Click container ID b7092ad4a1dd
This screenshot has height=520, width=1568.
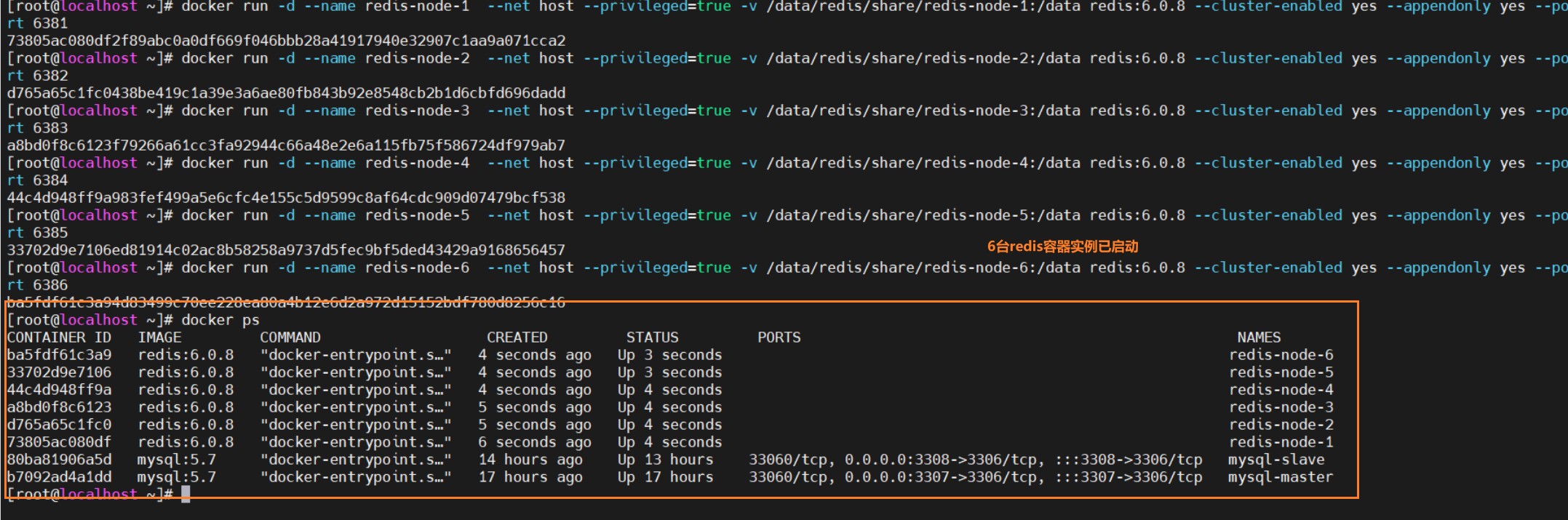coord(59,477)
